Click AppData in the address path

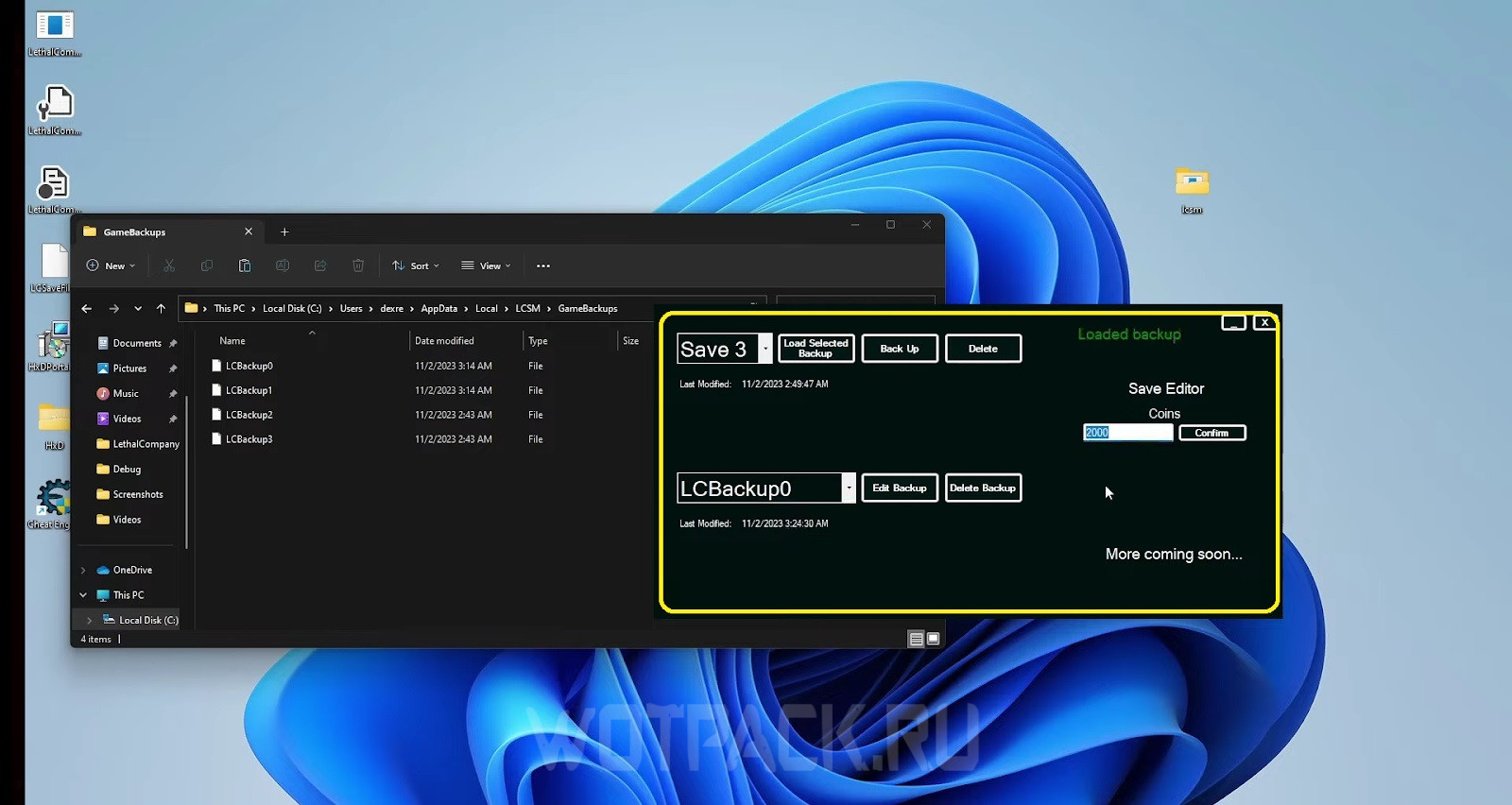coord(439,308)
